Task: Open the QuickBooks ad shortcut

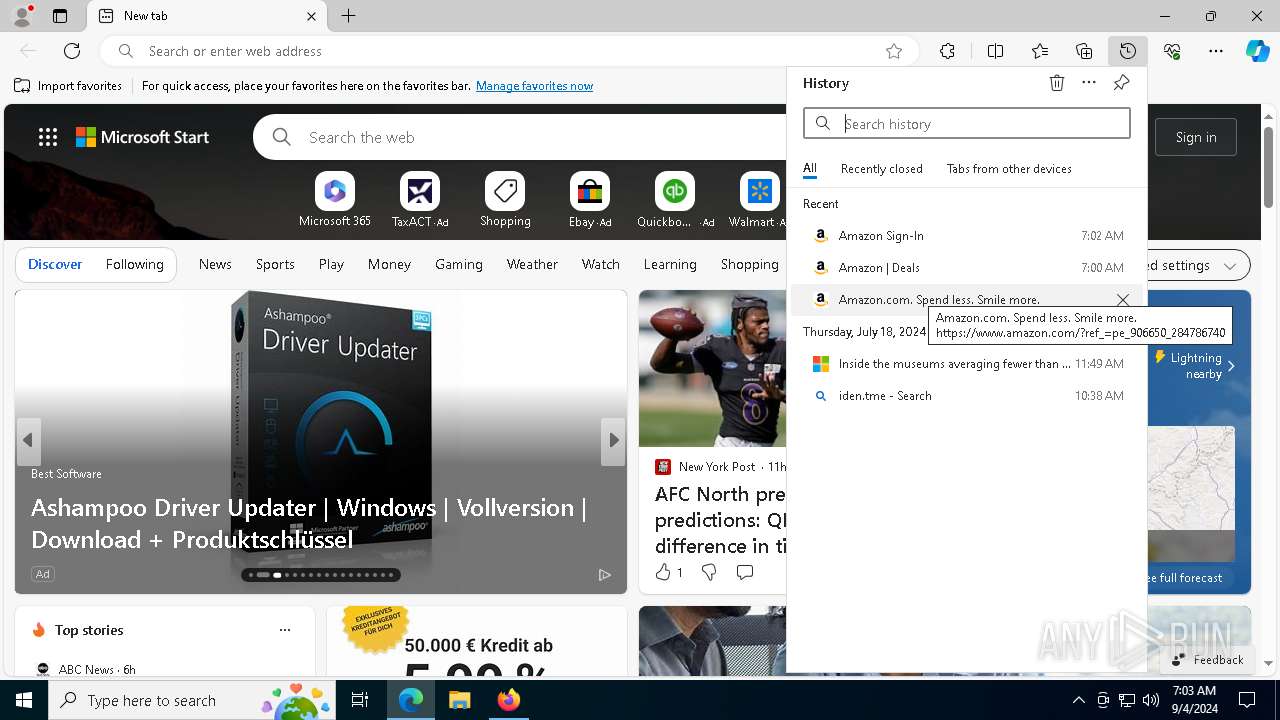Action: 675,200
